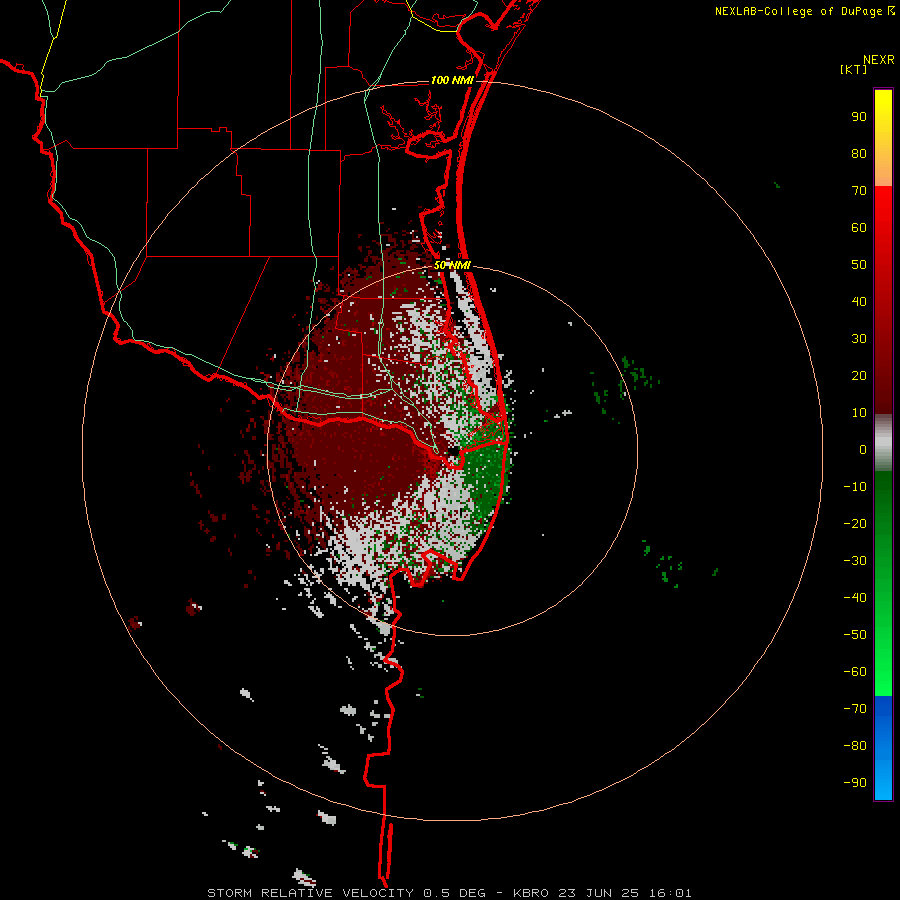Click the -70 knot scale label
This screenshot has width=900, height=900.
tap(855, 709)
